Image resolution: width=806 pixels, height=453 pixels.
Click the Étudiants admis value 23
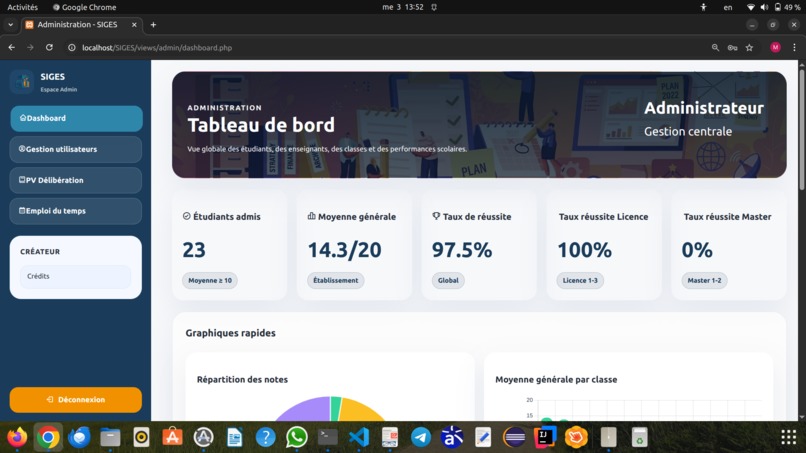point(194,250)
